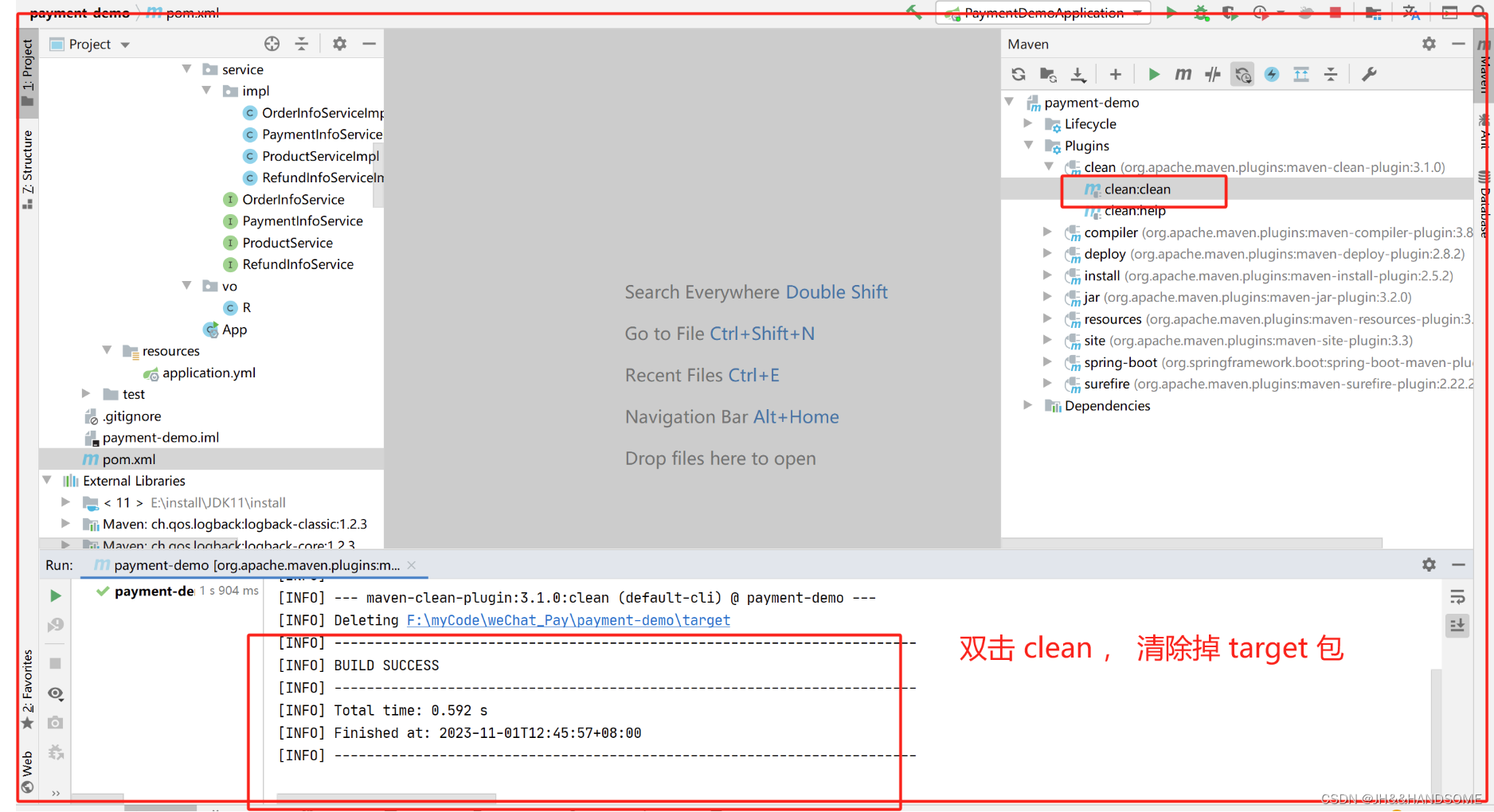
Task: Collapse the vo folder
Action: pyautogui.click(x=186, y=286)
